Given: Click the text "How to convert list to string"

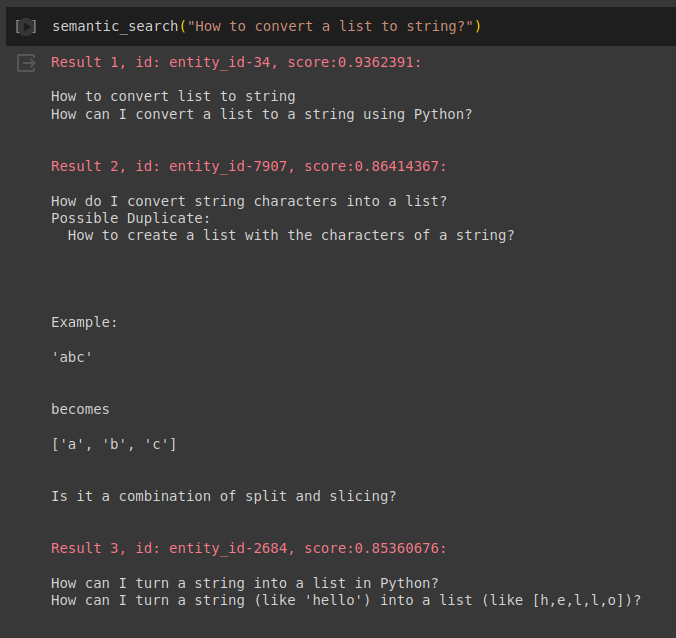Looking at the screenshot, I should 173,97.
